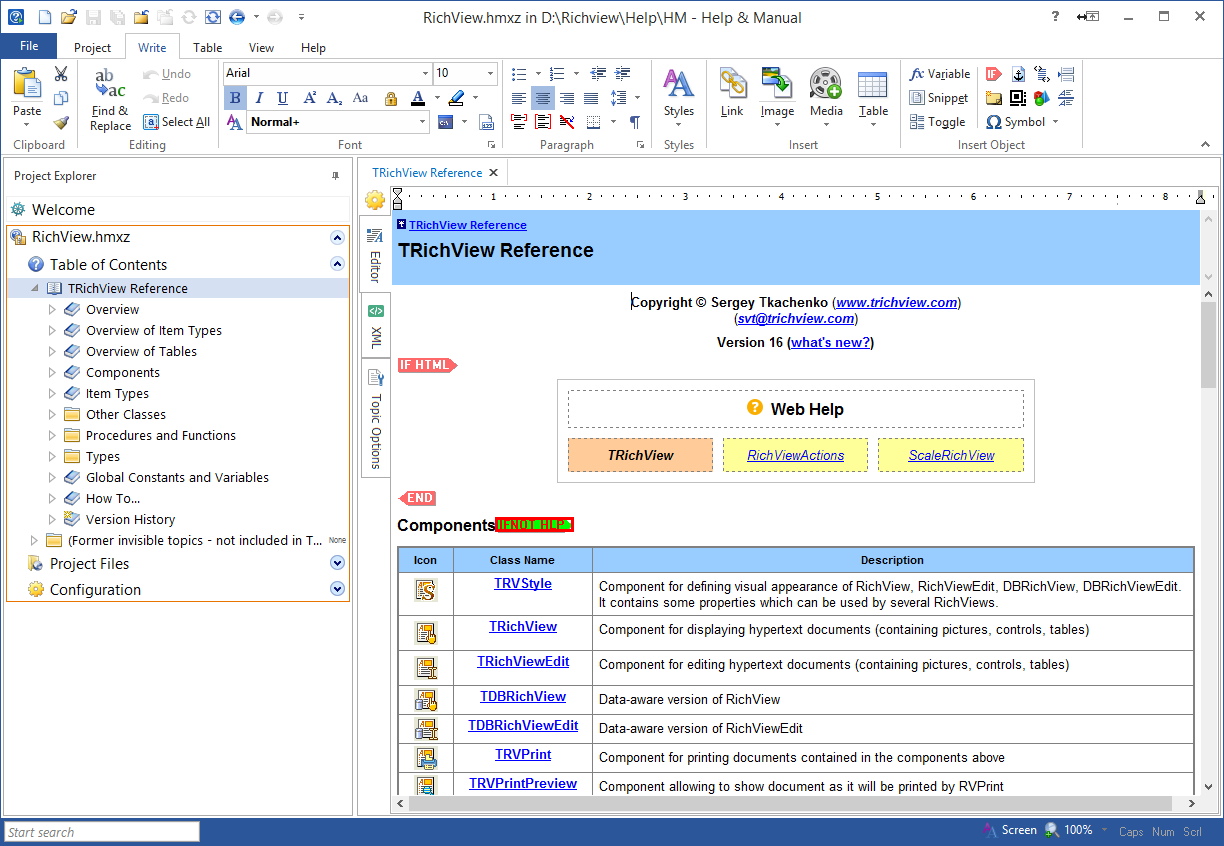Viewport: 1224px width, 846px height.
Task: Toggle italic formatting
Action: 258,97
